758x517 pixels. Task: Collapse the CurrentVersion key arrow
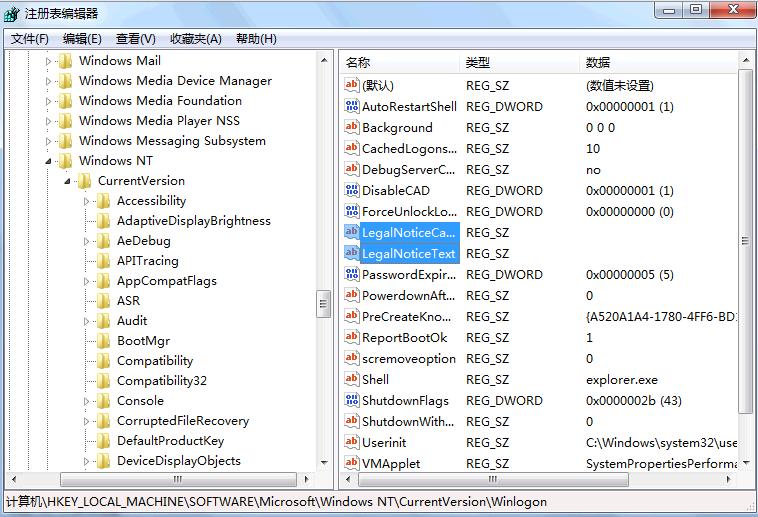pyautogui.click(x=67, y=181)
